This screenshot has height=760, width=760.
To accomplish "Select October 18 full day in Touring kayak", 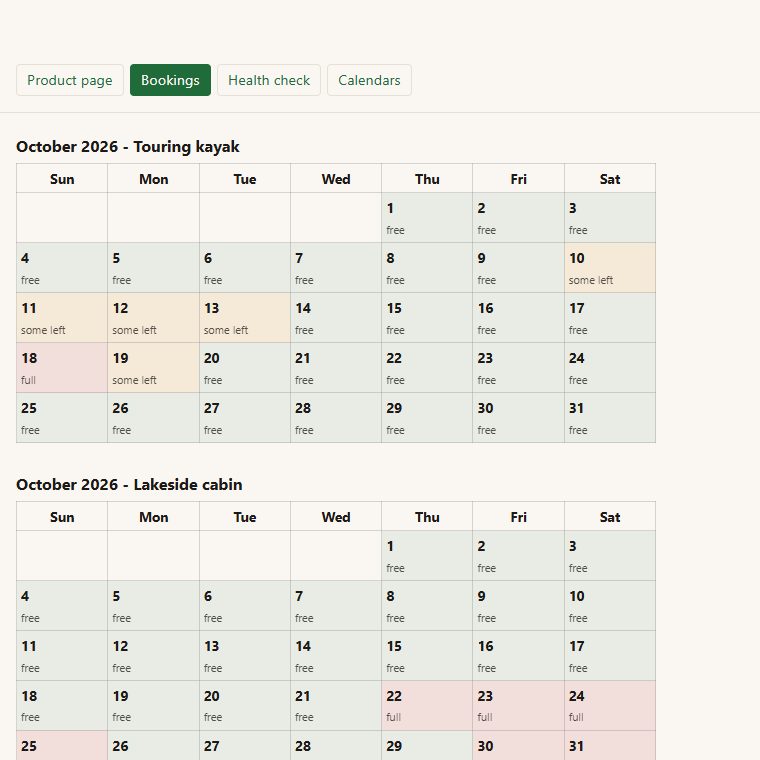I will click(x=62, y=368).
